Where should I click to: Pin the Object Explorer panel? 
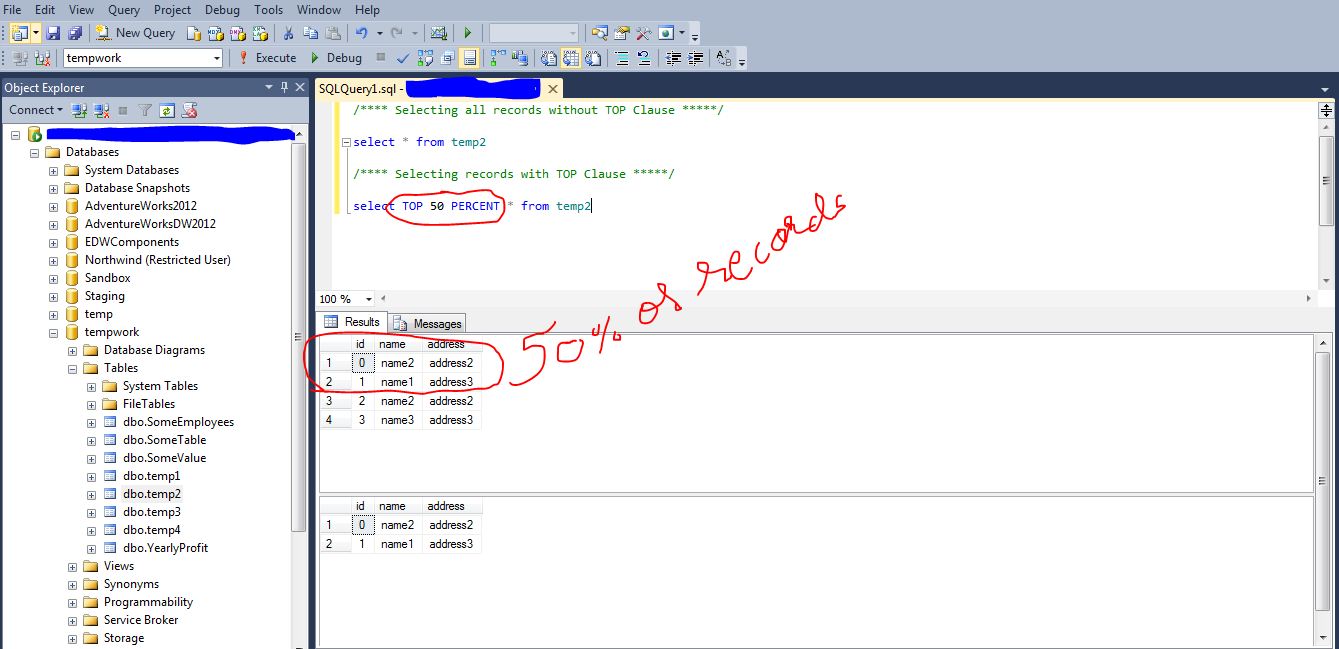[x=284, y=88]
